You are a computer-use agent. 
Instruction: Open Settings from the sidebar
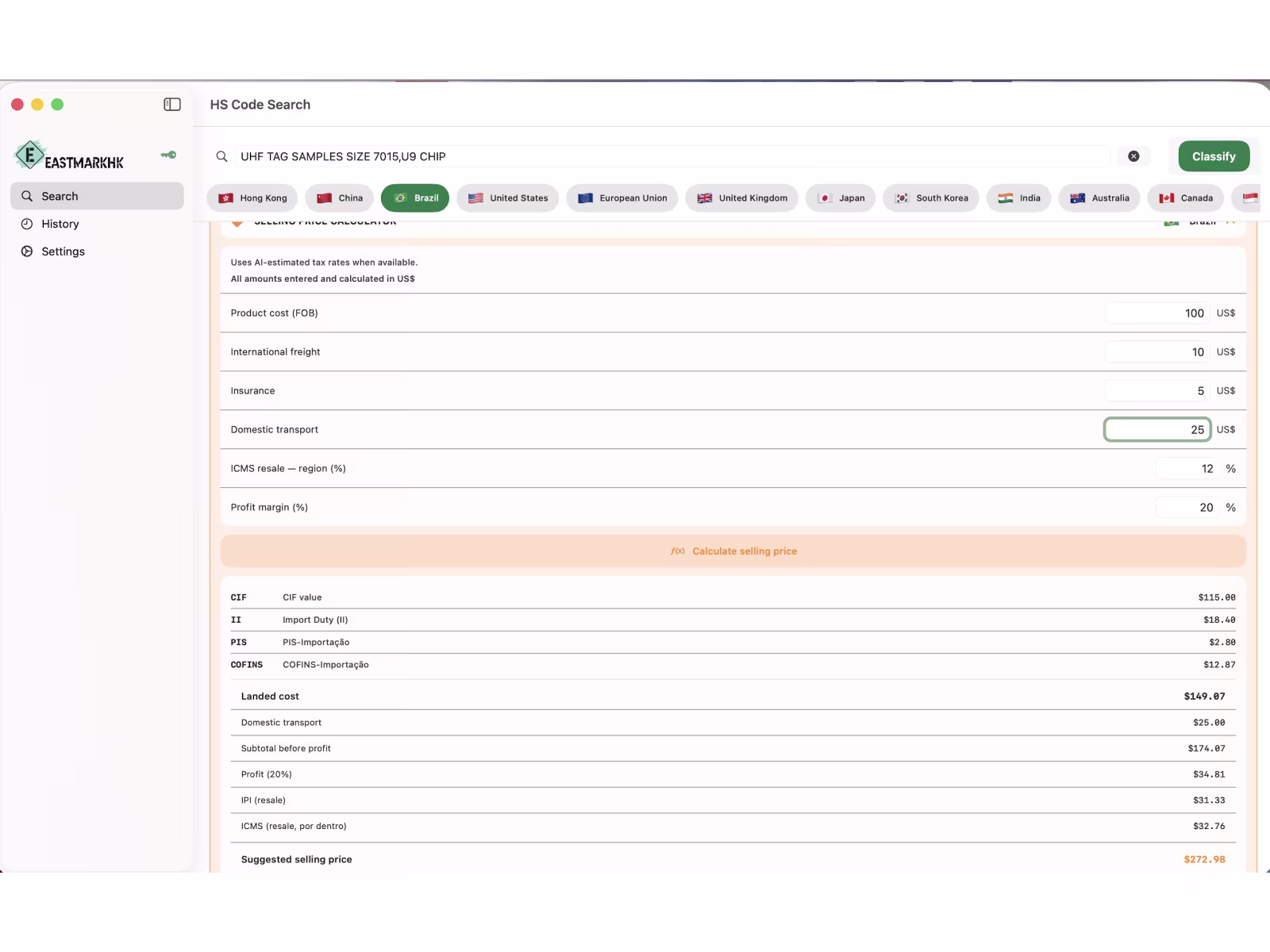point(97,251)
